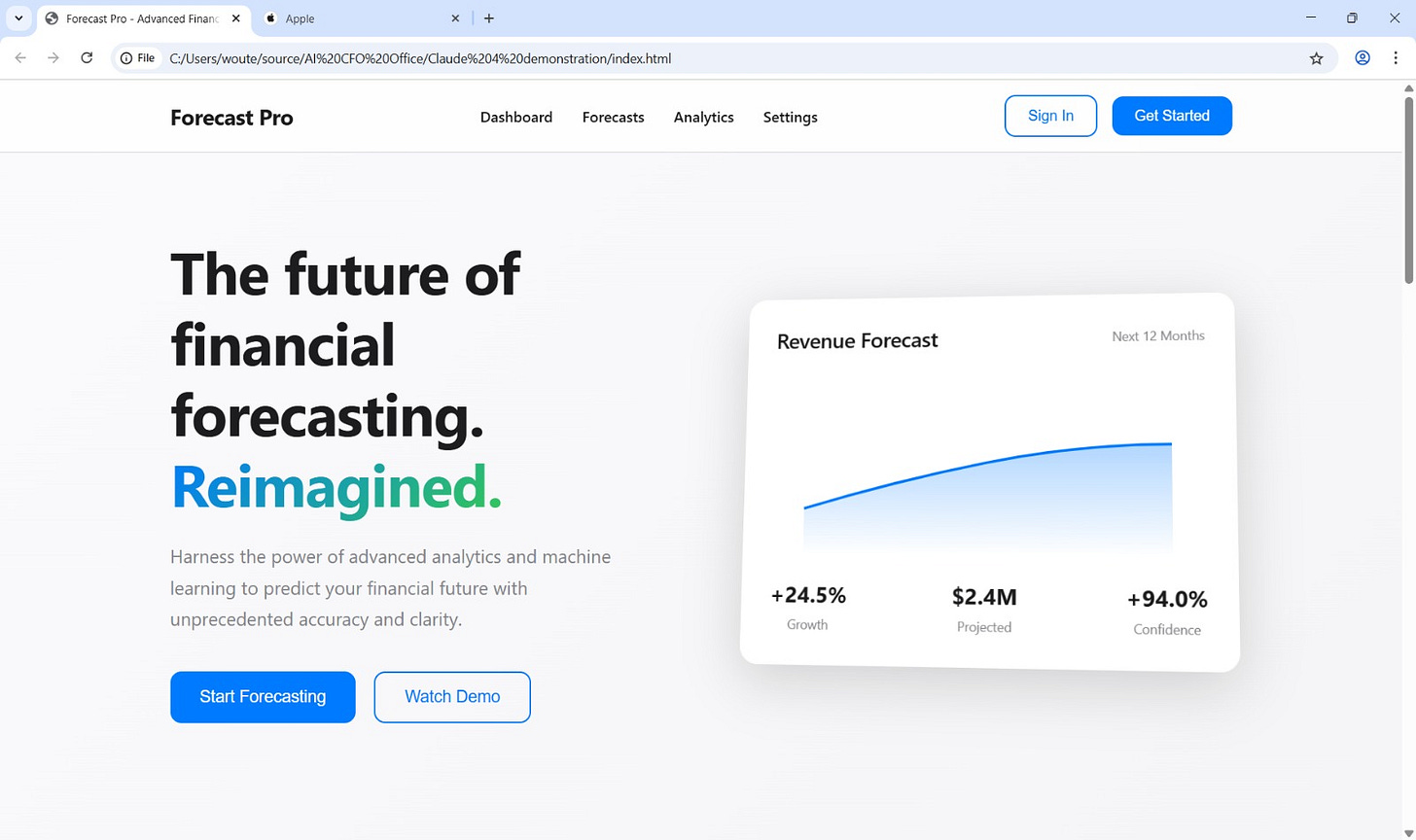Click the page vertical scrollbar thumb
Image resolution: width=1416 pixels, height=840 pixels.
tap(1408, 190)
